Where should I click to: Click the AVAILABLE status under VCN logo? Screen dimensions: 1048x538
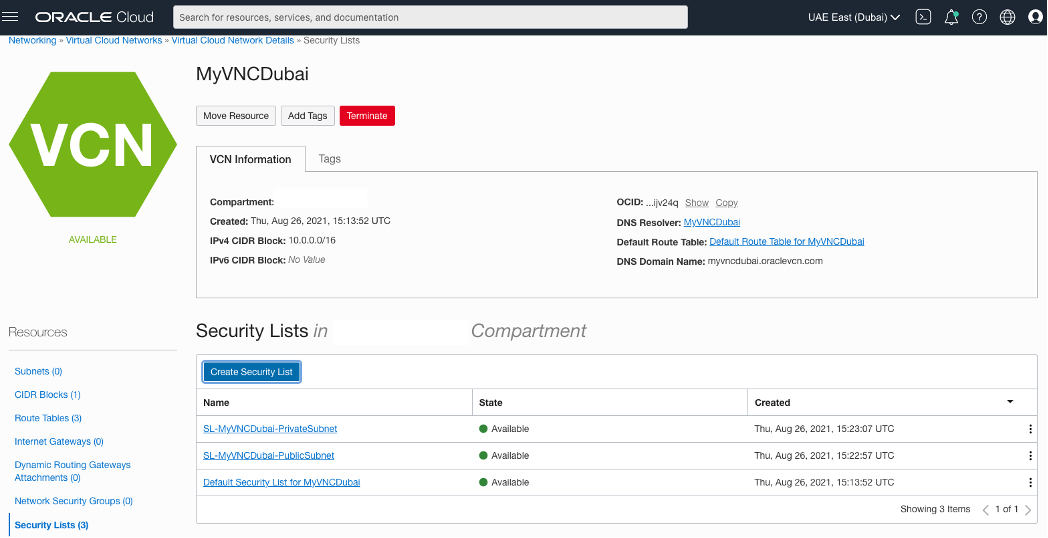point(93,240)
